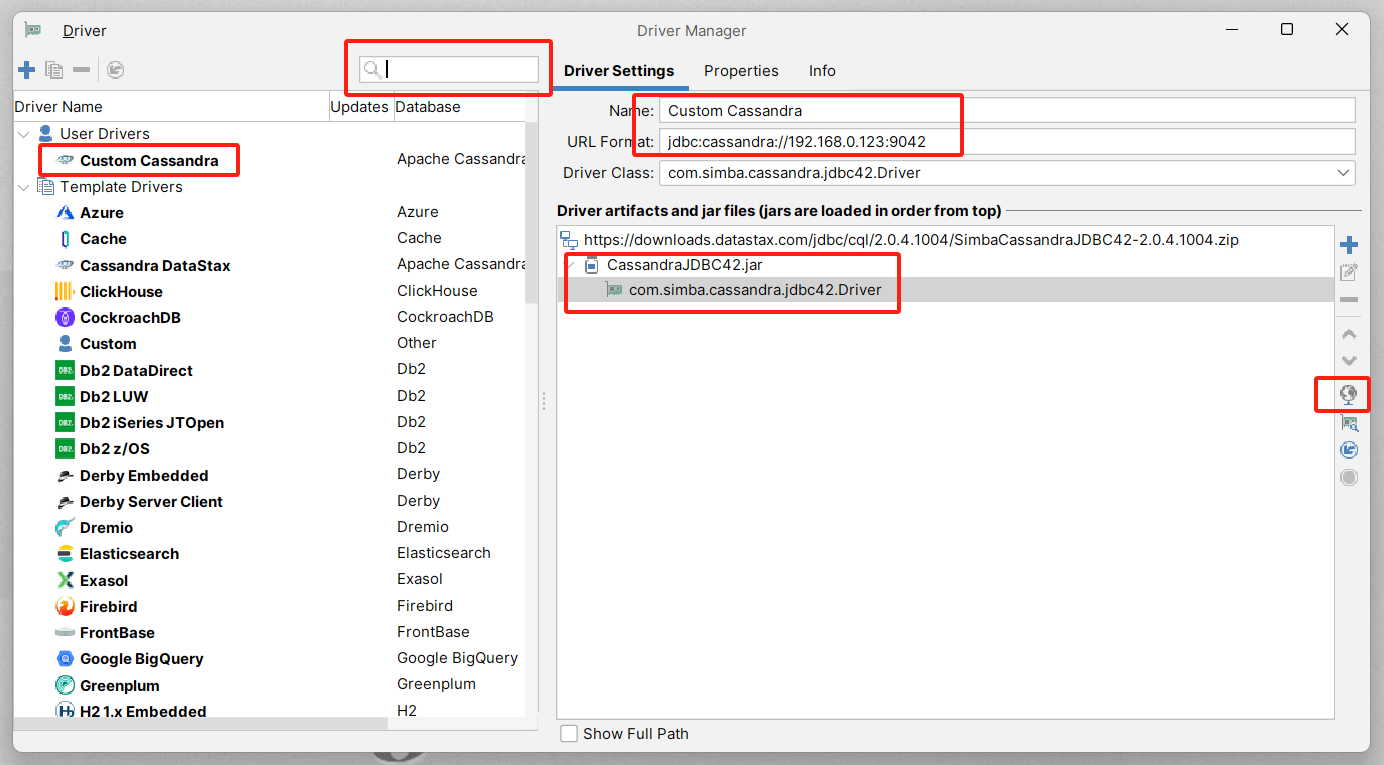1384x765 pixels.
Task: Click the CockroachDB purple icon
Action: click(65, 318)
